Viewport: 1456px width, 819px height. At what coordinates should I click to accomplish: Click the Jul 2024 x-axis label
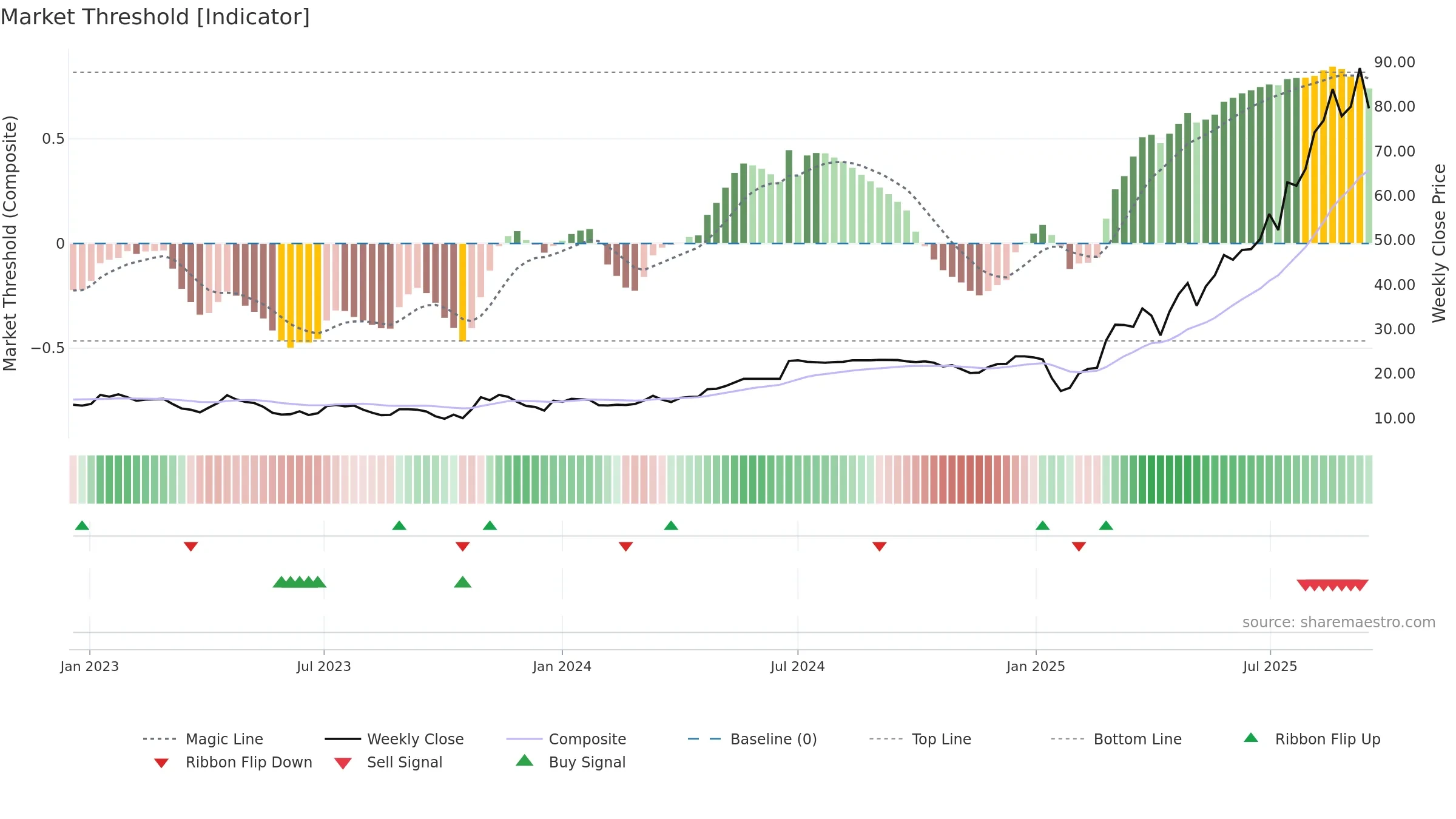(798, 666)
